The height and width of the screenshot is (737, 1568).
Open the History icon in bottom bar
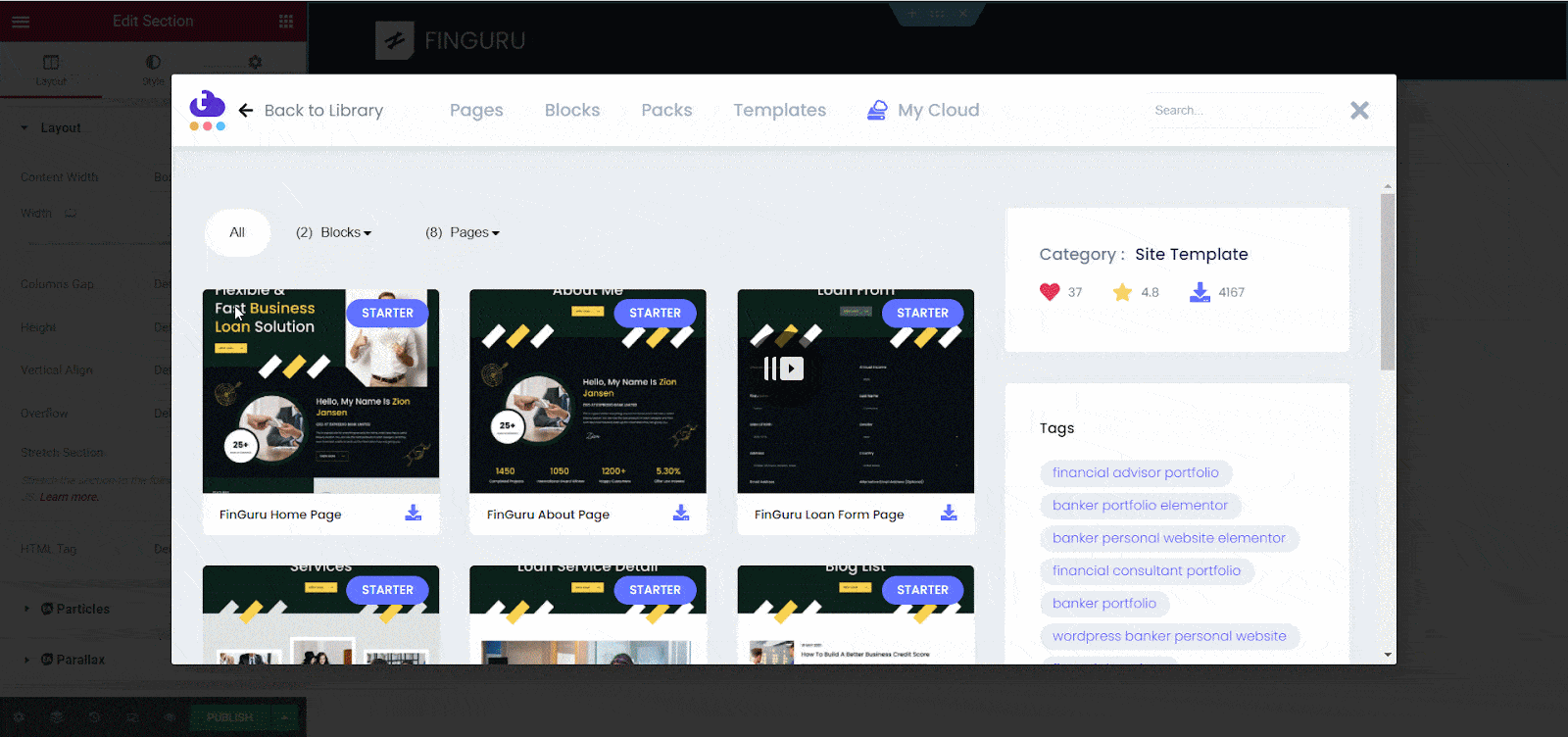[94, 717]
